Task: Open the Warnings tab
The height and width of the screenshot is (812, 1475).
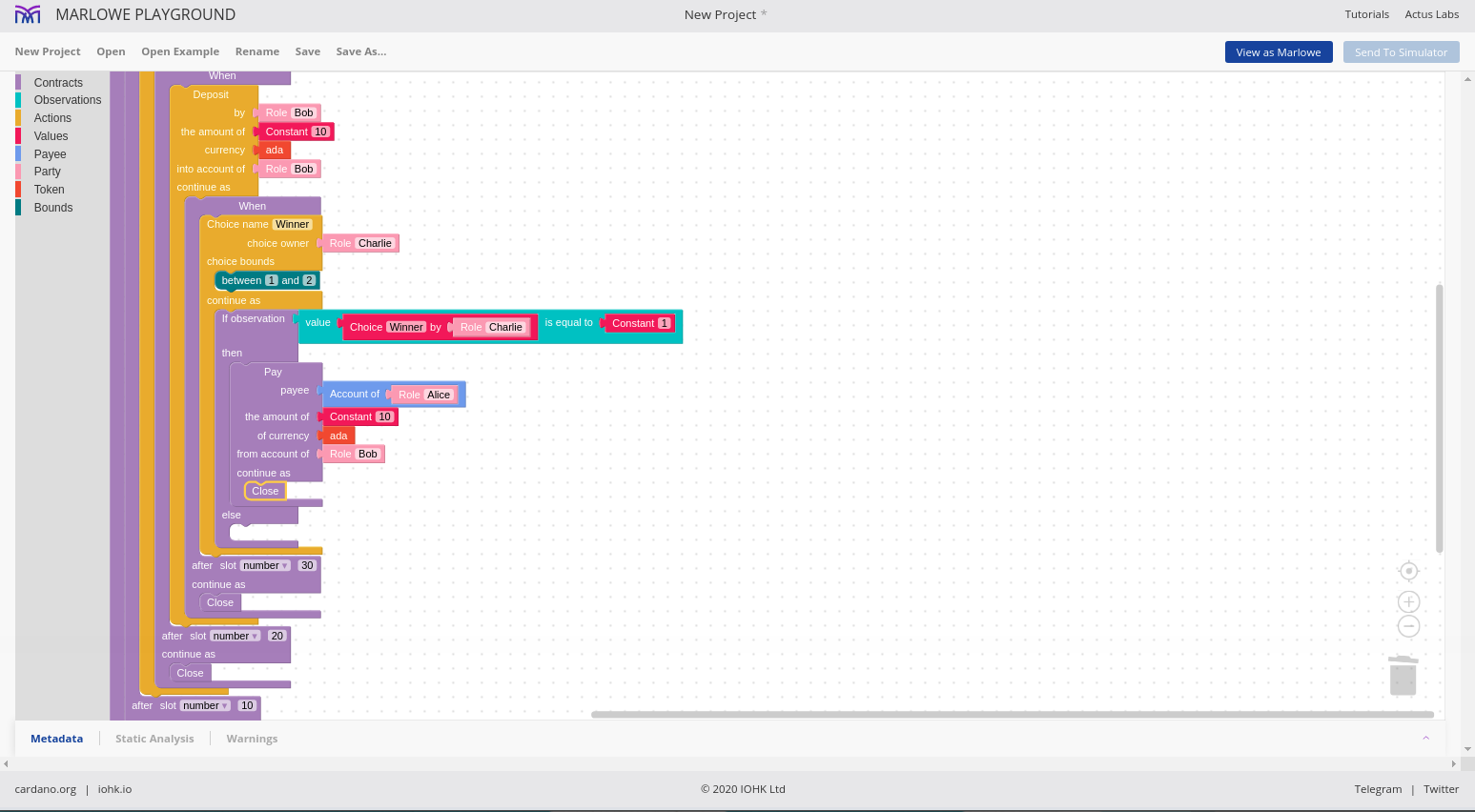Action: pyautogui.click(x=252, y=739)
